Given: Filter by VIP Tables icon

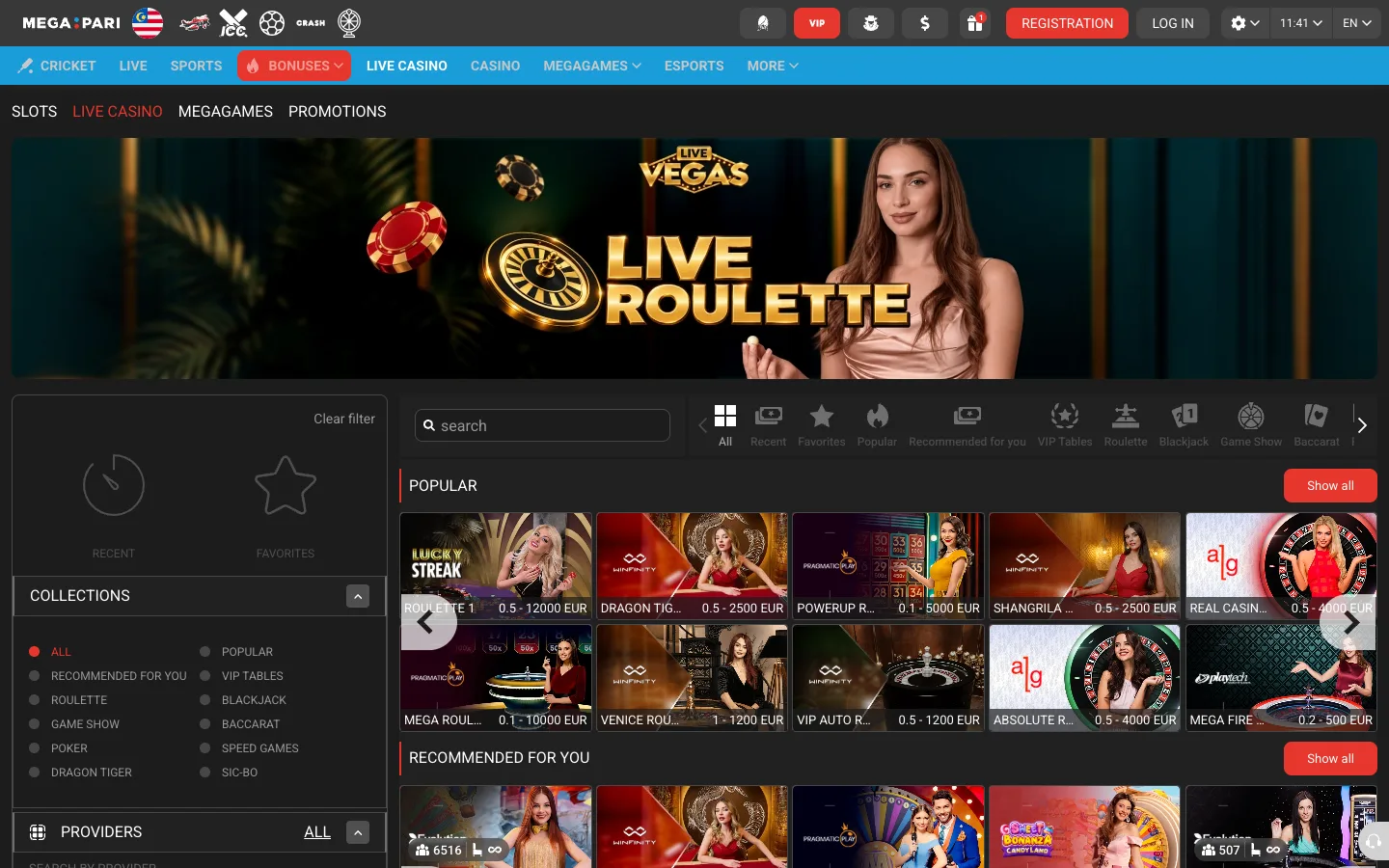Looking at the screenshot, I should 1065,425.
